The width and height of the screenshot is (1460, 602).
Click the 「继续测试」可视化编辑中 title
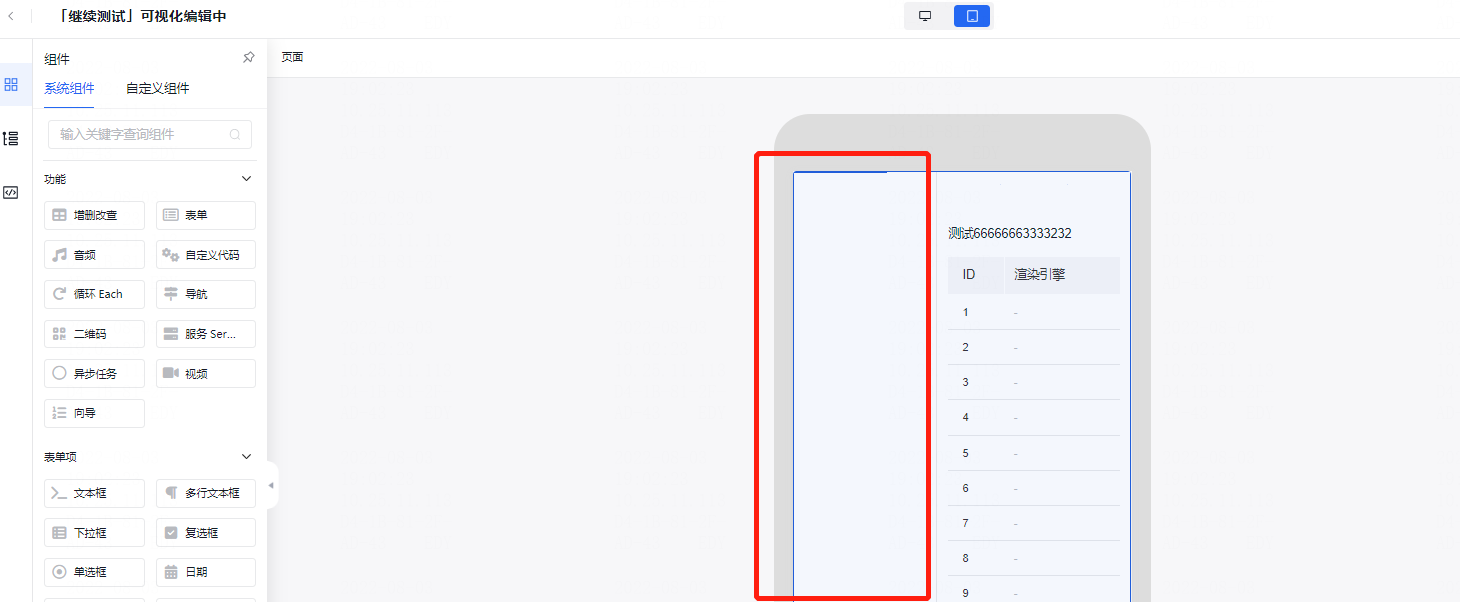pyautogui.click(x=141, y=16)
